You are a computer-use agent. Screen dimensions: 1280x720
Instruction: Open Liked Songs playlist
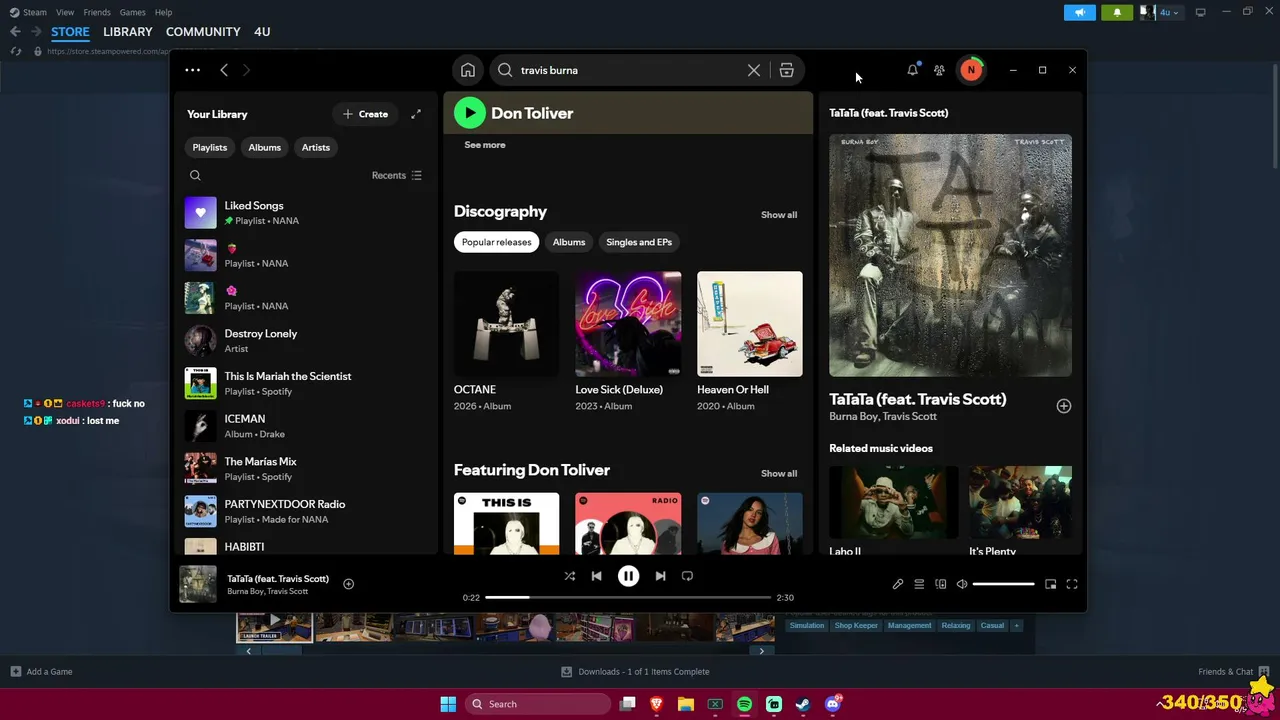tap(305, 213)
